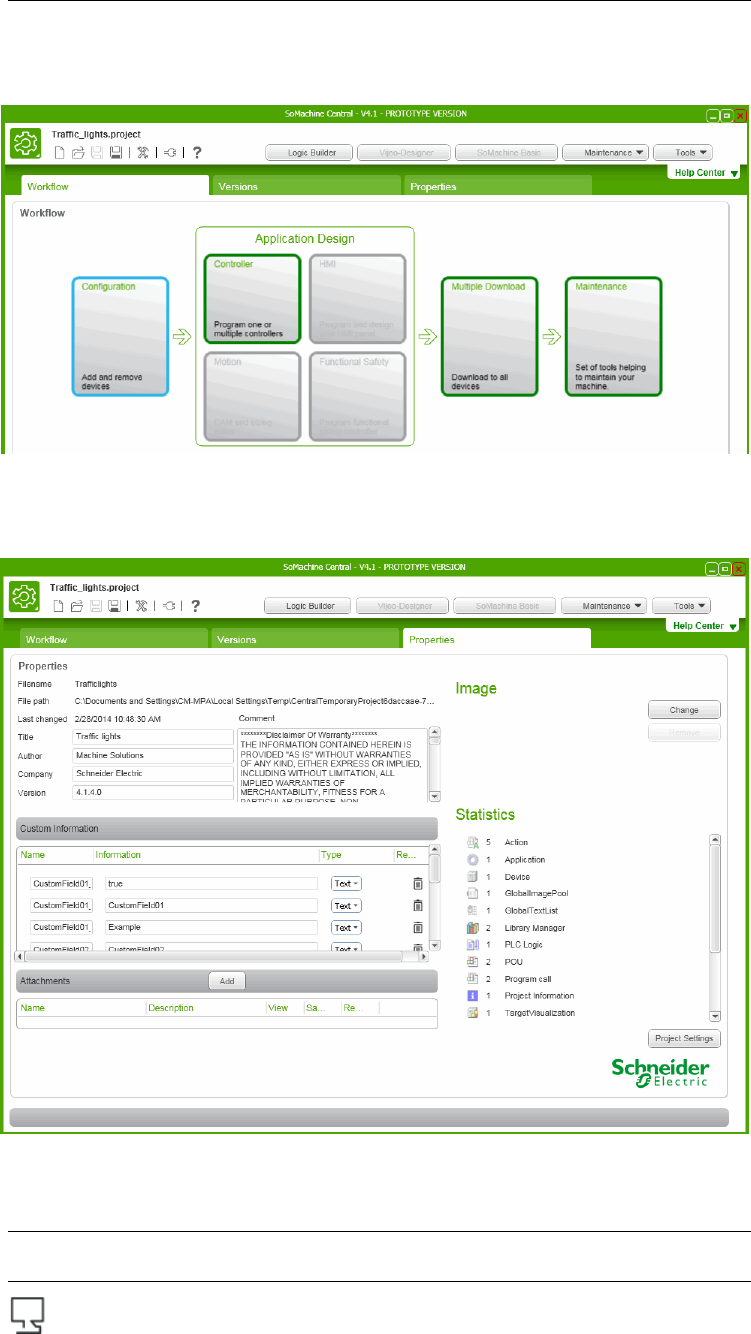The width and height of the screenshot is (751, 1334).
Task: Switch to Versions tab in the Properties window
Action: pyautogui.click(x=305, y=638)
